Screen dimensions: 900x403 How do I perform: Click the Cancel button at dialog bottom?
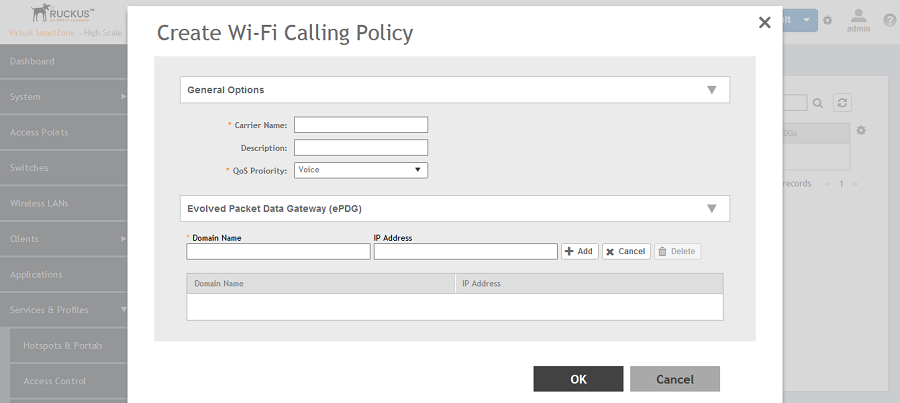coord(674,379)
